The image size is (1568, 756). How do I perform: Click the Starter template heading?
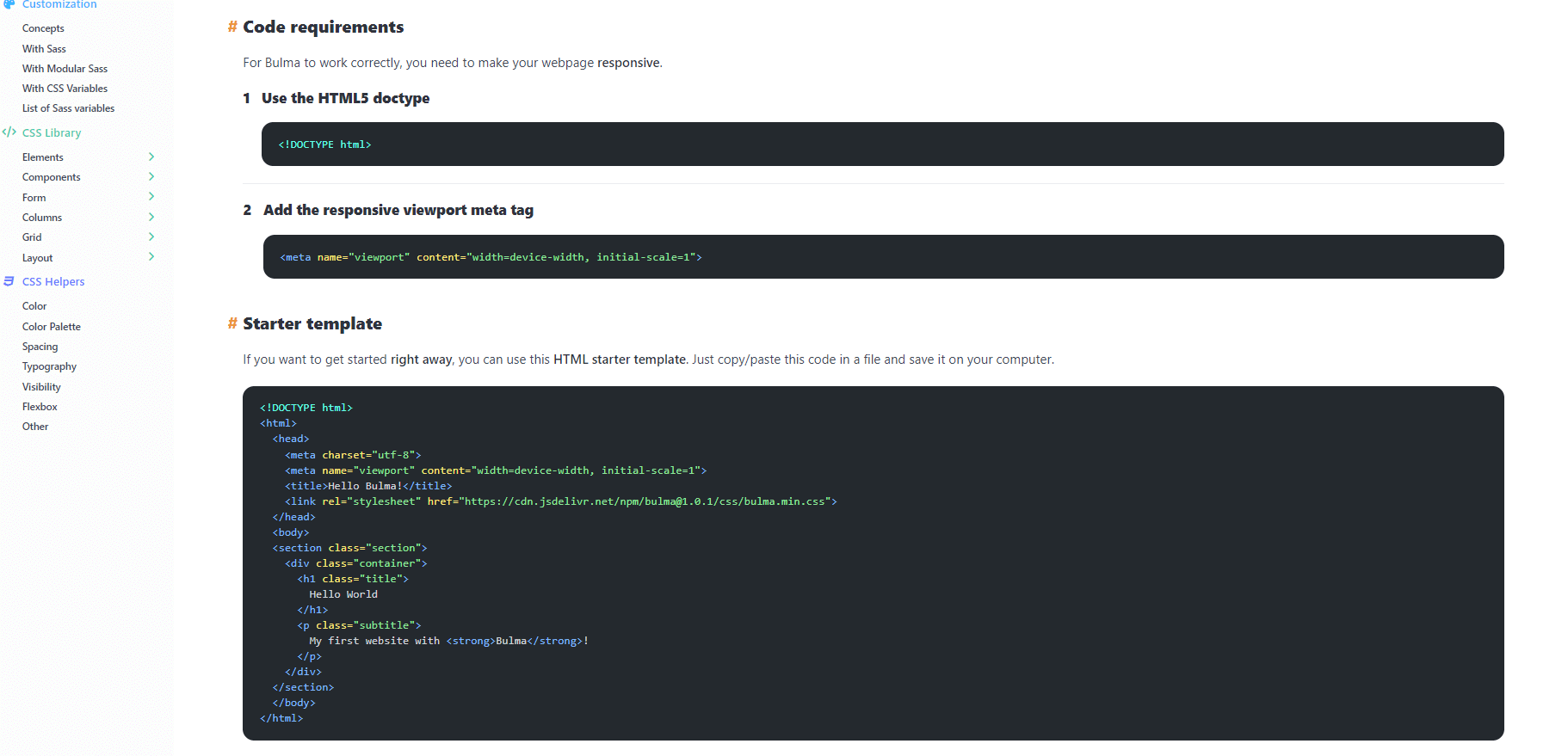click(x=312, y=323)
